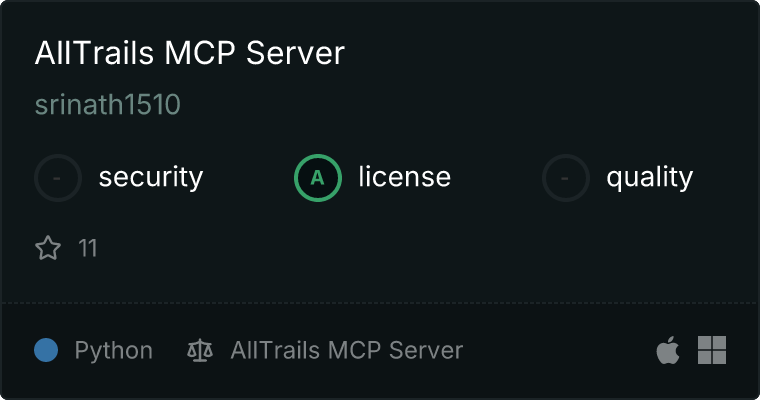Click the green license A grade badge
This screenshot has height=400, width=760.
317,178
